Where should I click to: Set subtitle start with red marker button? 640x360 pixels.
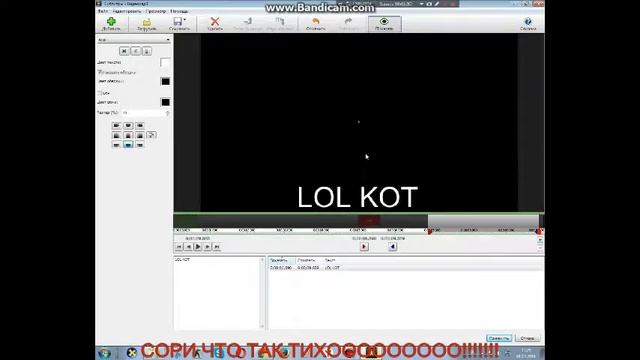[x=364, y=247]
